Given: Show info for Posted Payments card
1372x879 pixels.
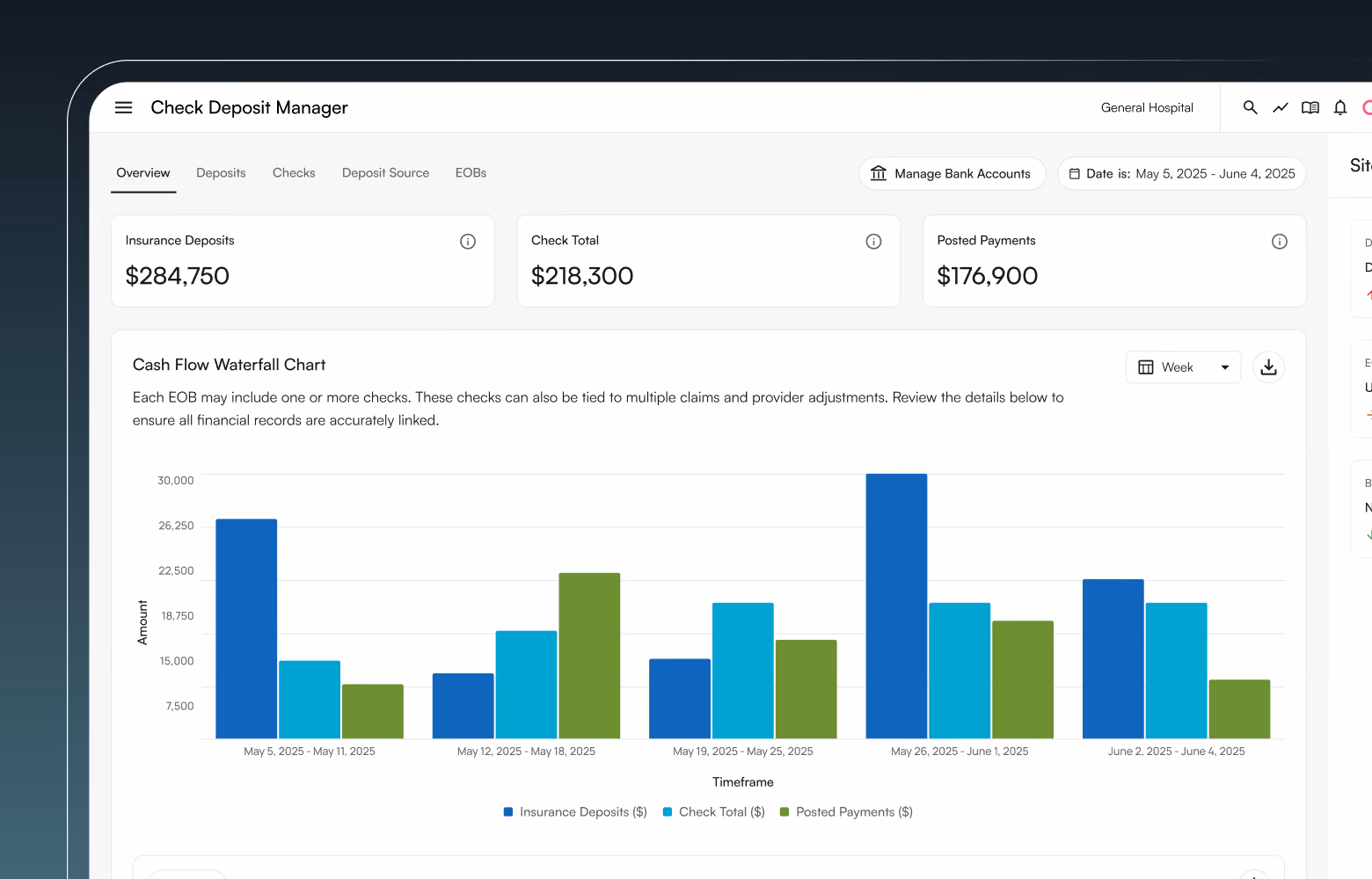Looking at the screenshot, I should 1280,241.
